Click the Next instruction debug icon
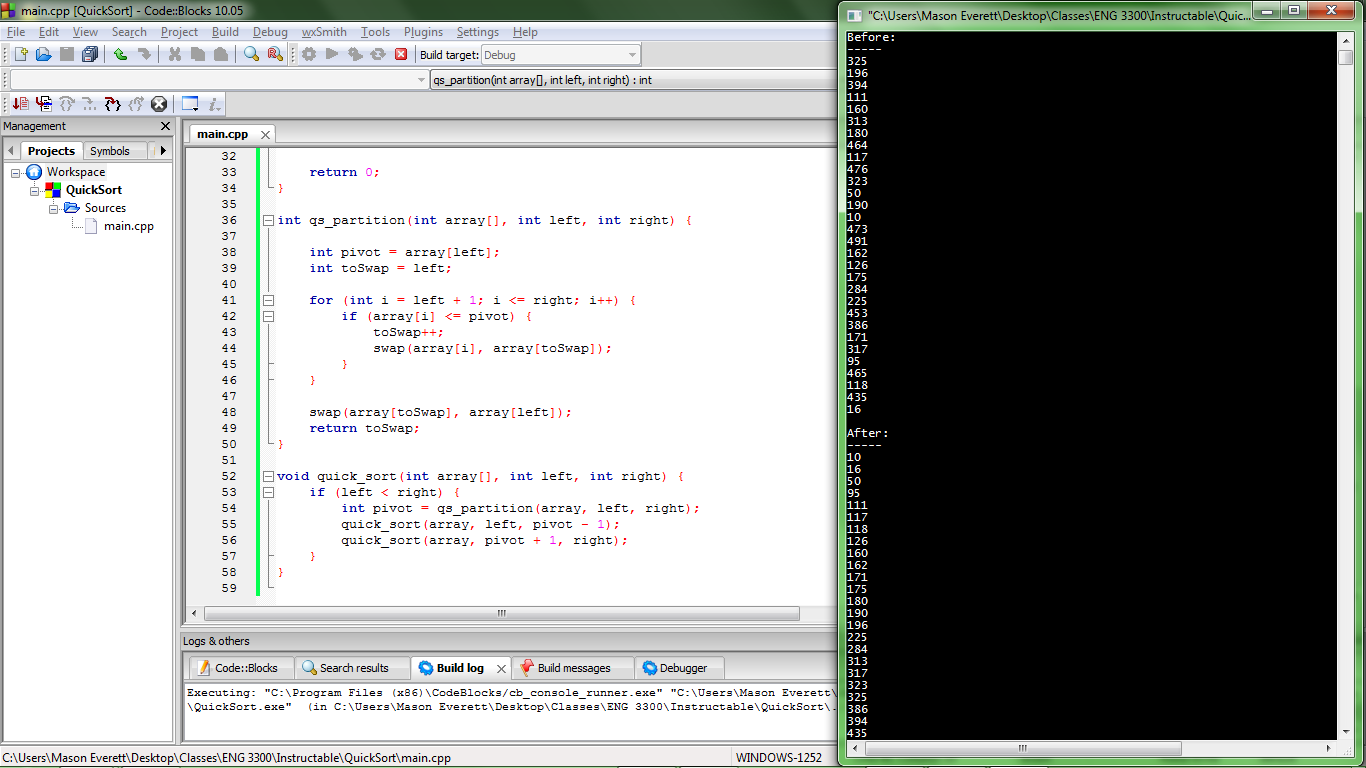Viewport: 1366px width, 768px height. [x=90, y=104]
